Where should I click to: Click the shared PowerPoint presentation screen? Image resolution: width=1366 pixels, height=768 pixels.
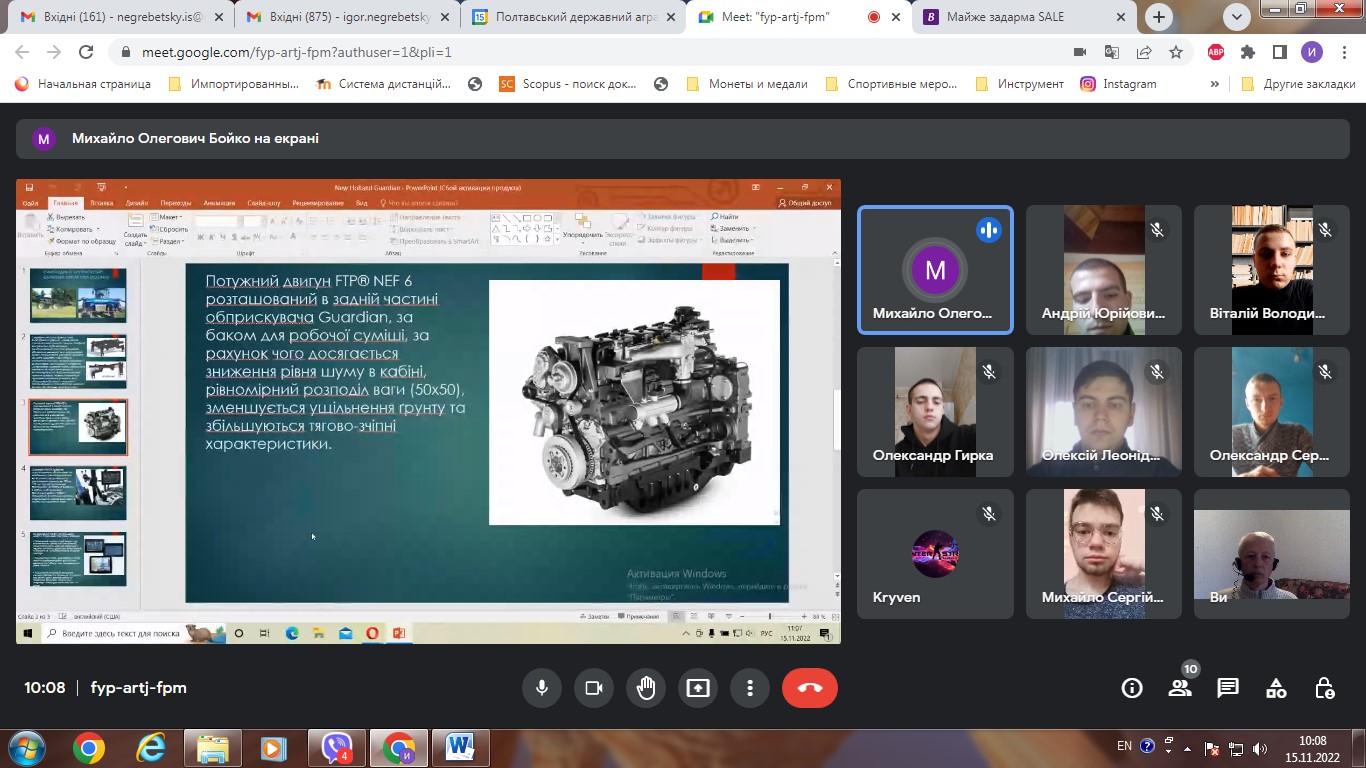point(428,411)
